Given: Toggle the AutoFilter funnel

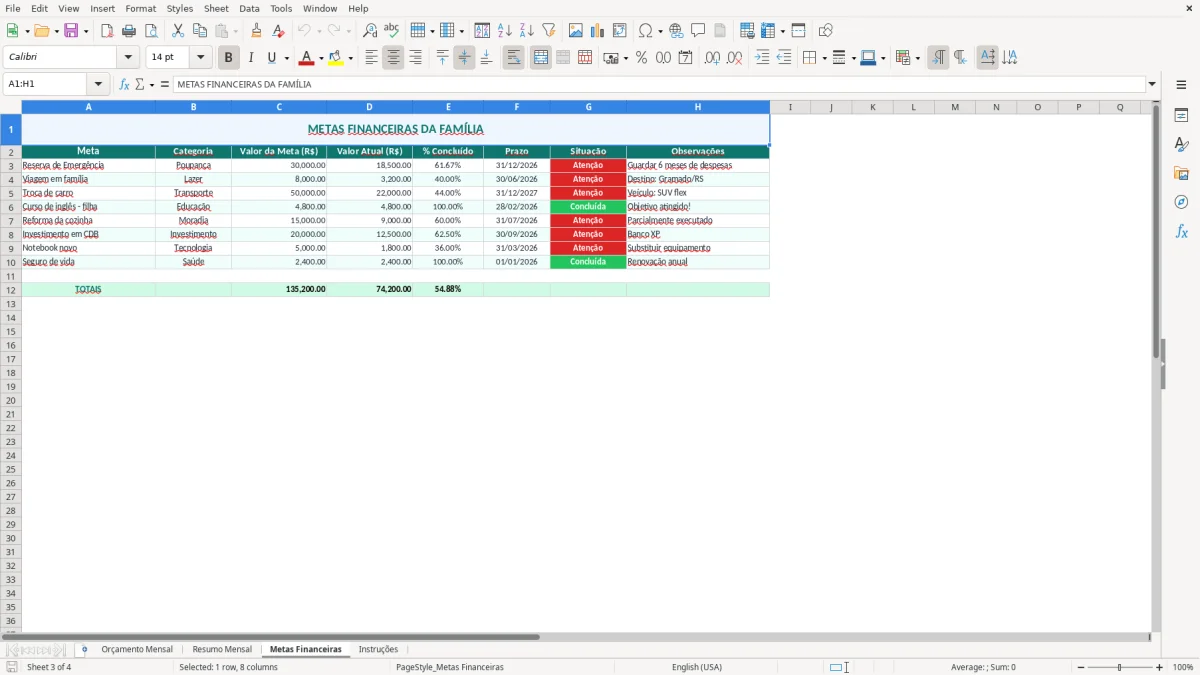Looking at the screenshot, I should tap(548, 31).
